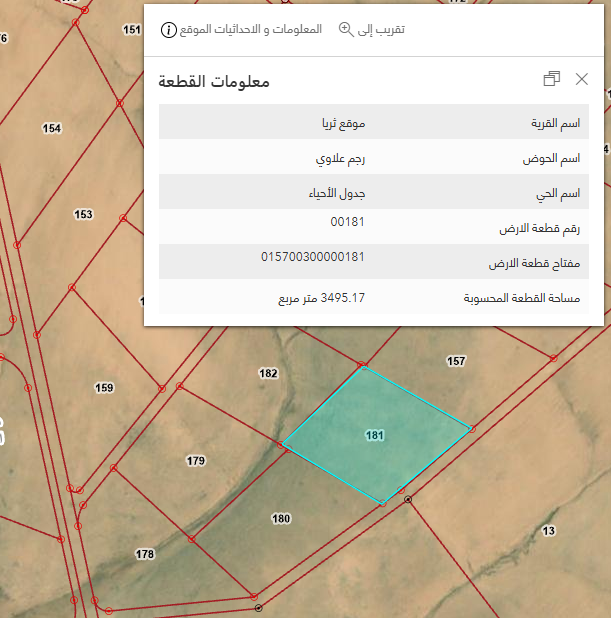Screen dimensions: 611x618
Task: Select the تقريب إلى zoom action
Action: pyautogui.click(x=381, y=30)
